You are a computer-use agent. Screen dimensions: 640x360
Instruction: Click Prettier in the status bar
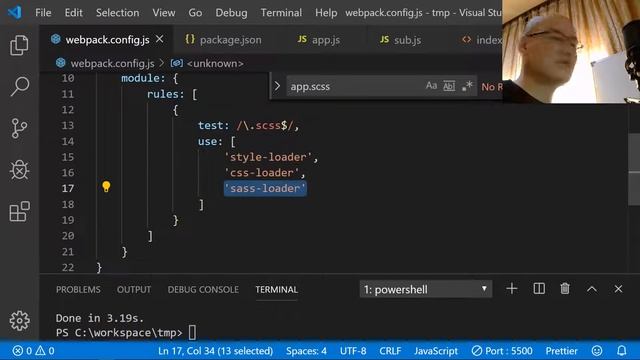(x=561, y=351)
